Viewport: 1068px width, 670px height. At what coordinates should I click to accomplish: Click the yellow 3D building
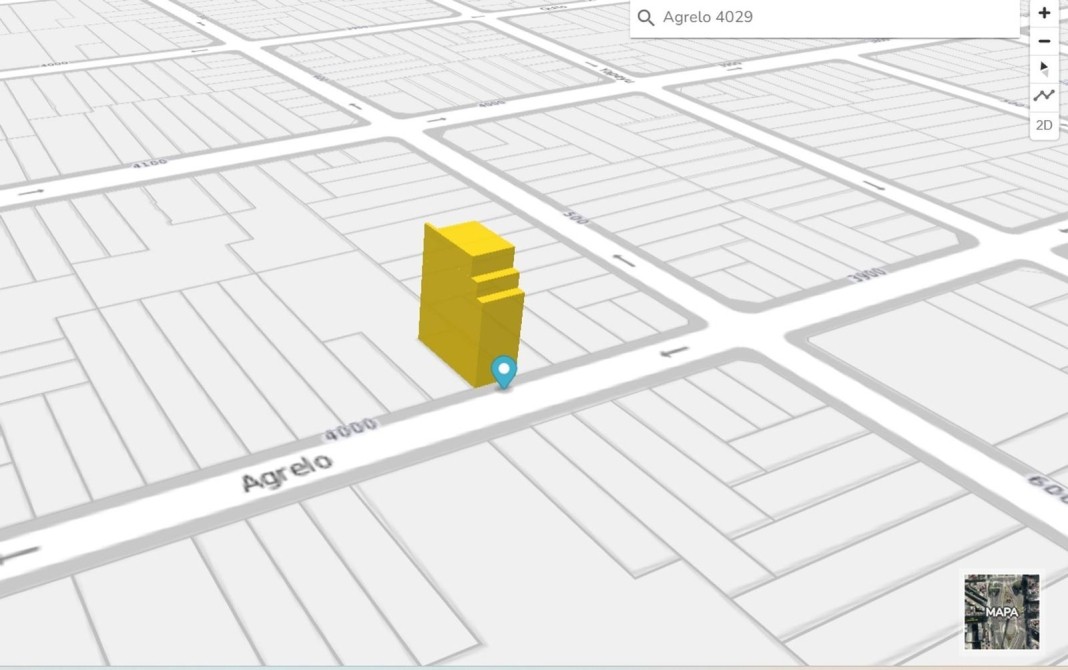pos(465,300)
